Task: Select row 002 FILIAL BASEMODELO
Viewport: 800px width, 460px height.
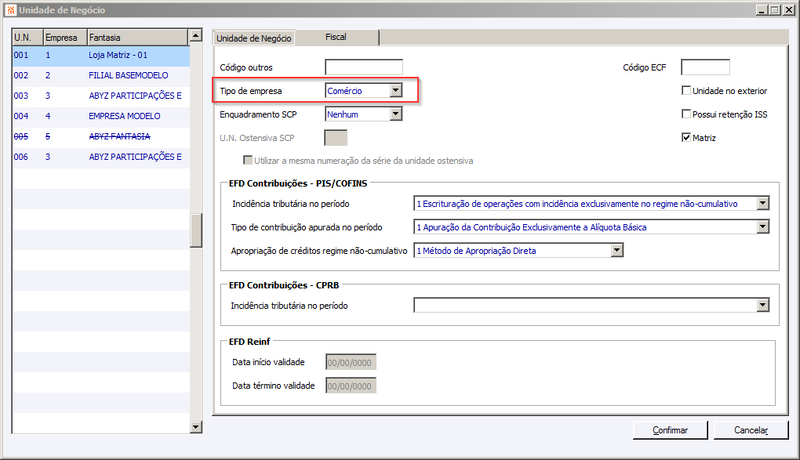Action: point(101,75)
